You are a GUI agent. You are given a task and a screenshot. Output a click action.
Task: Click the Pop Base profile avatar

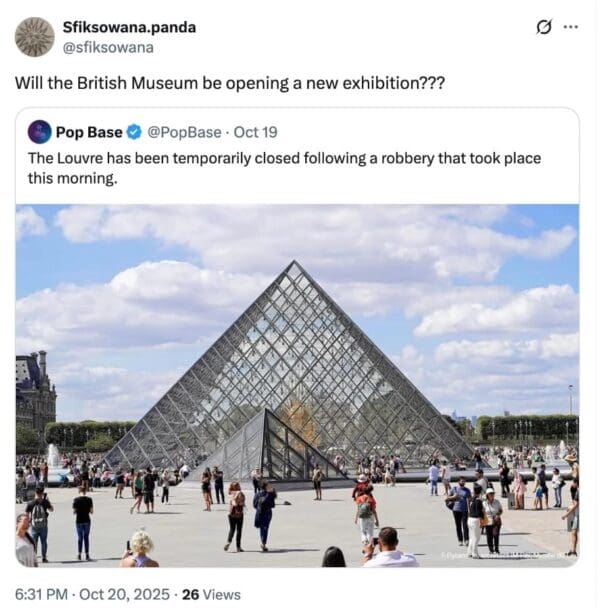(x=40, y=132)
